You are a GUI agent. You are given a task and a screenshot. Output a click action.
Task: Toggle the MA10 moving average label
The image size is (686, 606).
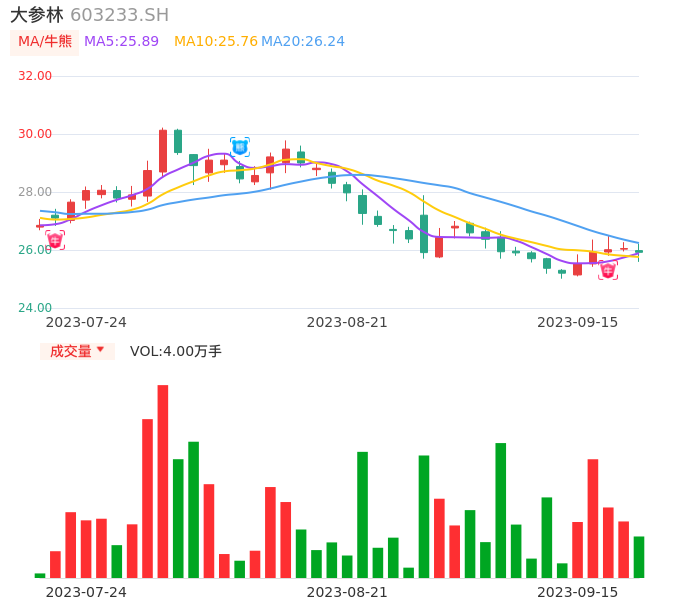tap(215, 42)
